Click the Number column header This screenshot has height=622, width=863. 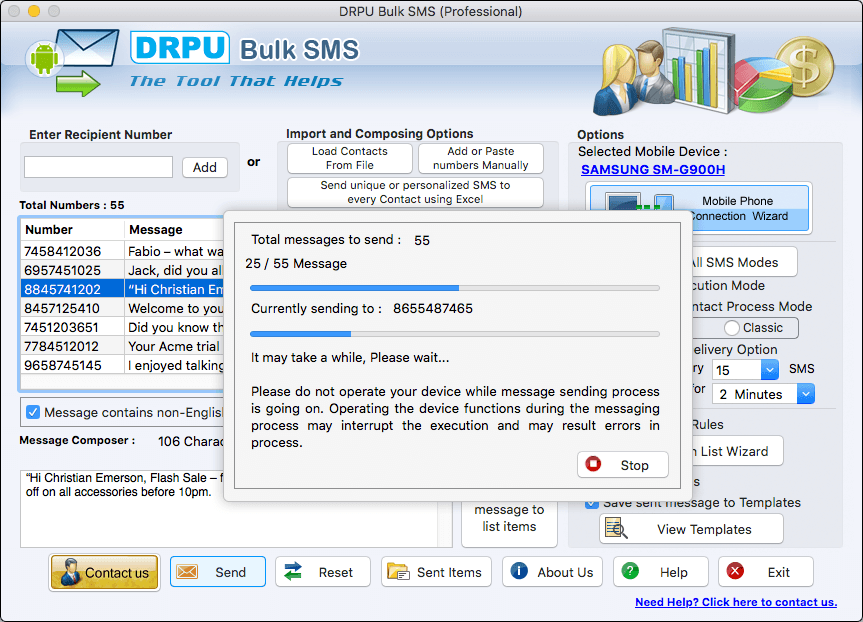click(73, 230)
